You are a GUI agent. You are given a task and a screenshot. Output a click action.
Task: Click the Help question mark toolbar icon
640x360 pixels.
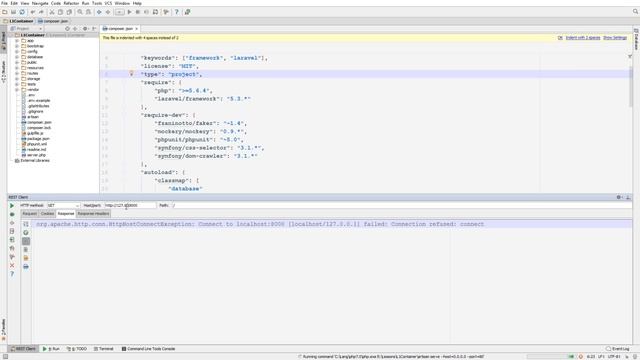177,12
